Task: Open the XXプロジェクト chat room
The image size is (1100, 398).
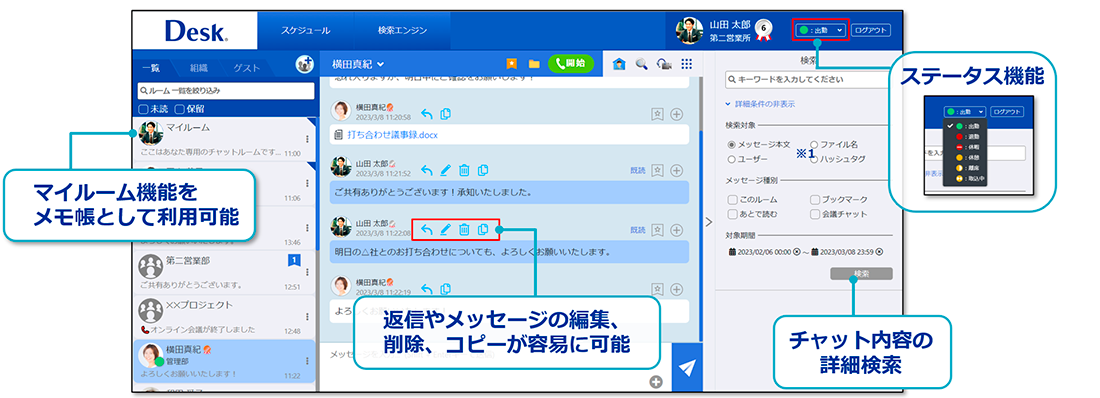Action: pyautogui.click(x=225, y=317)
